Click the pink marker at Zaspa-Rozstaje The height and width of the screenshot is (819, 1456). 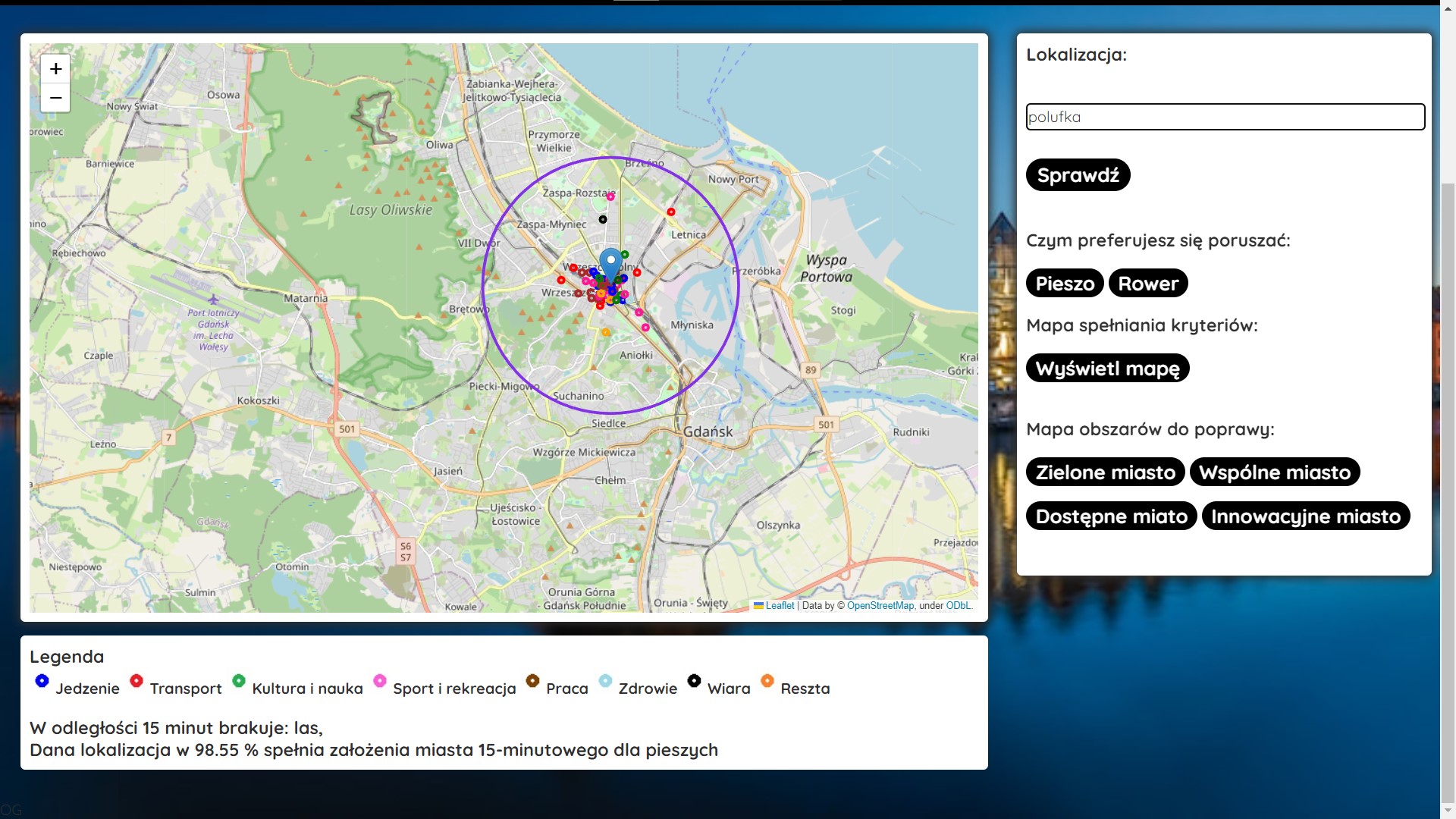[x=610, y=196]
